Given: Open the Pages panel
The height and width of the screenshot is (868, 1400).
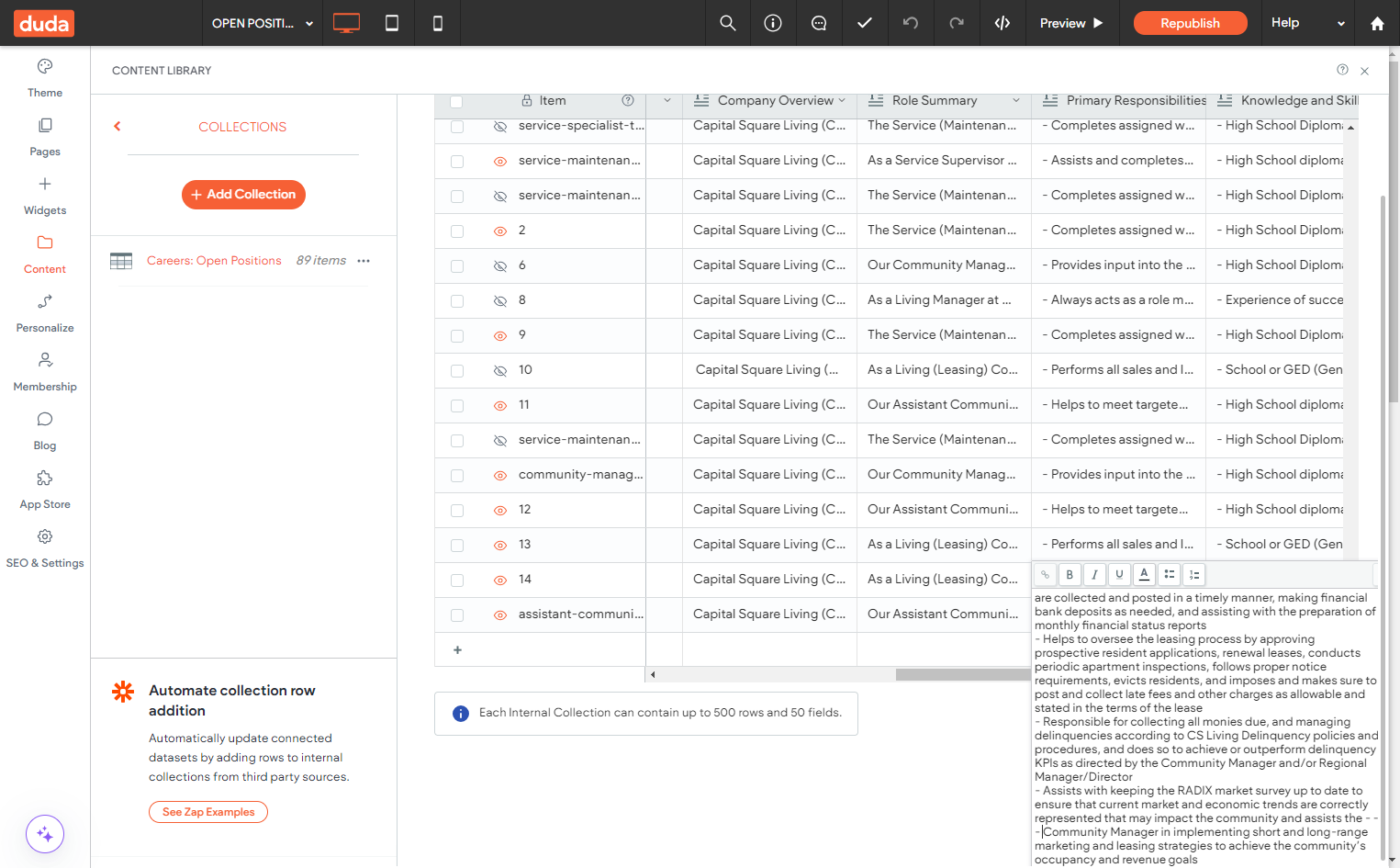Looking at the screenshot, I should coord(45,137).
